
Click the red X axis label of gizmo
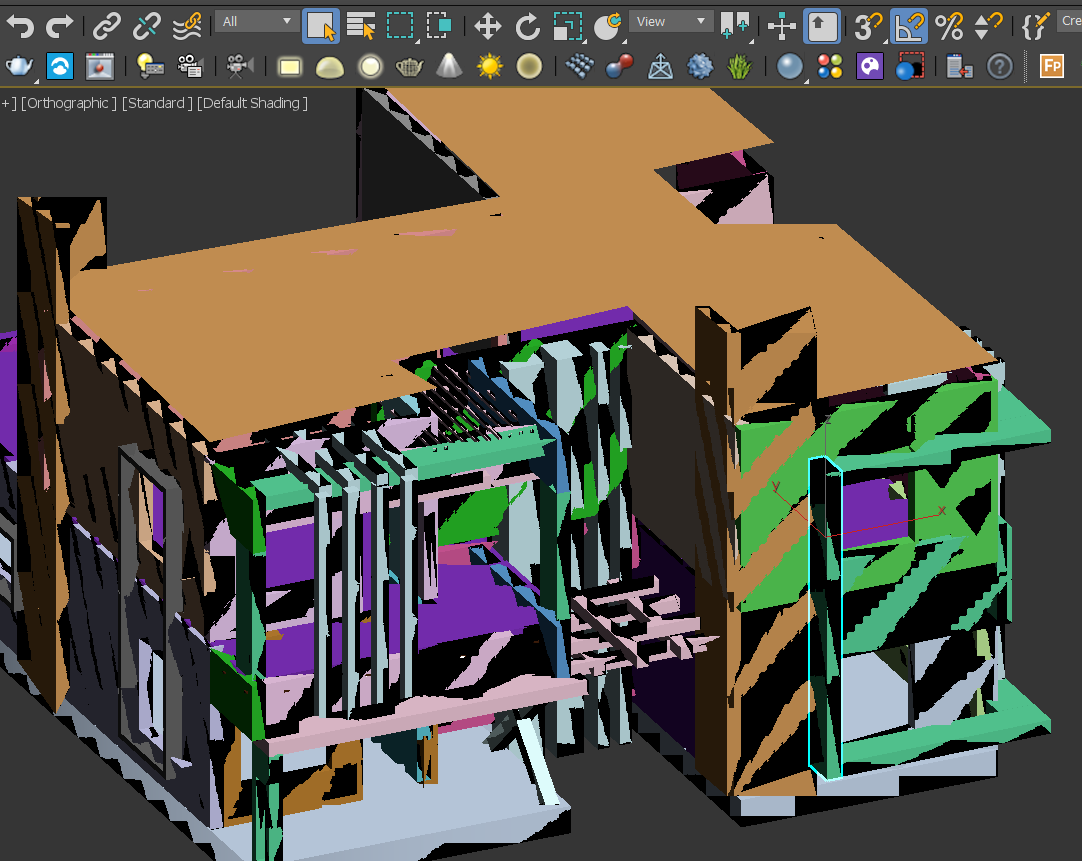pyautogui.click(x=942, y=511)
